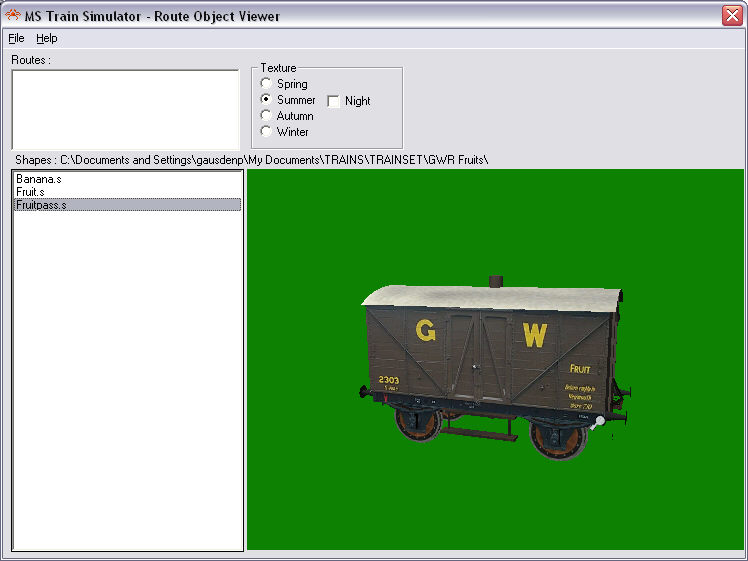The image size is (748, 561).
Task: Click inside the empty Routes list box
Action: (125, 109)
